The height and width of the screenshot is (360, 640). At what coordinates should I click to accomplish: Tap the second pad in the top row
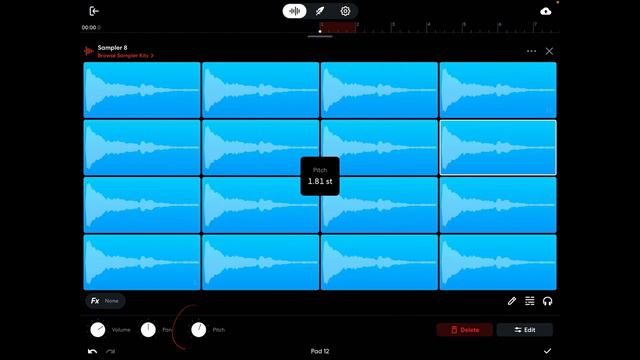pos(260,90)
